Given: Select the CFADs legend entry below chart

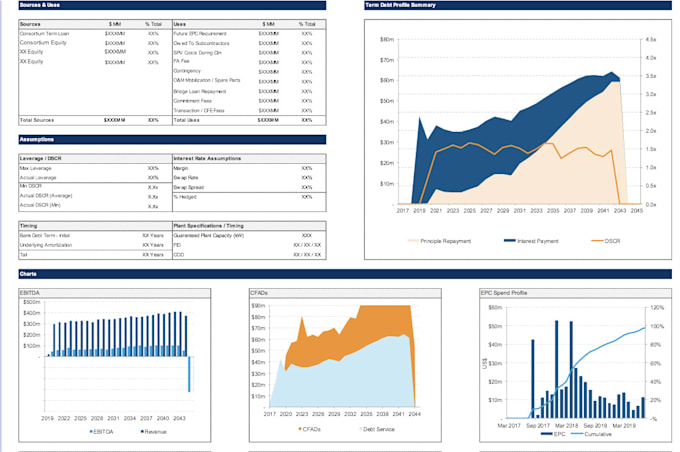Looking at the screenshot, I should coord(310,429).
